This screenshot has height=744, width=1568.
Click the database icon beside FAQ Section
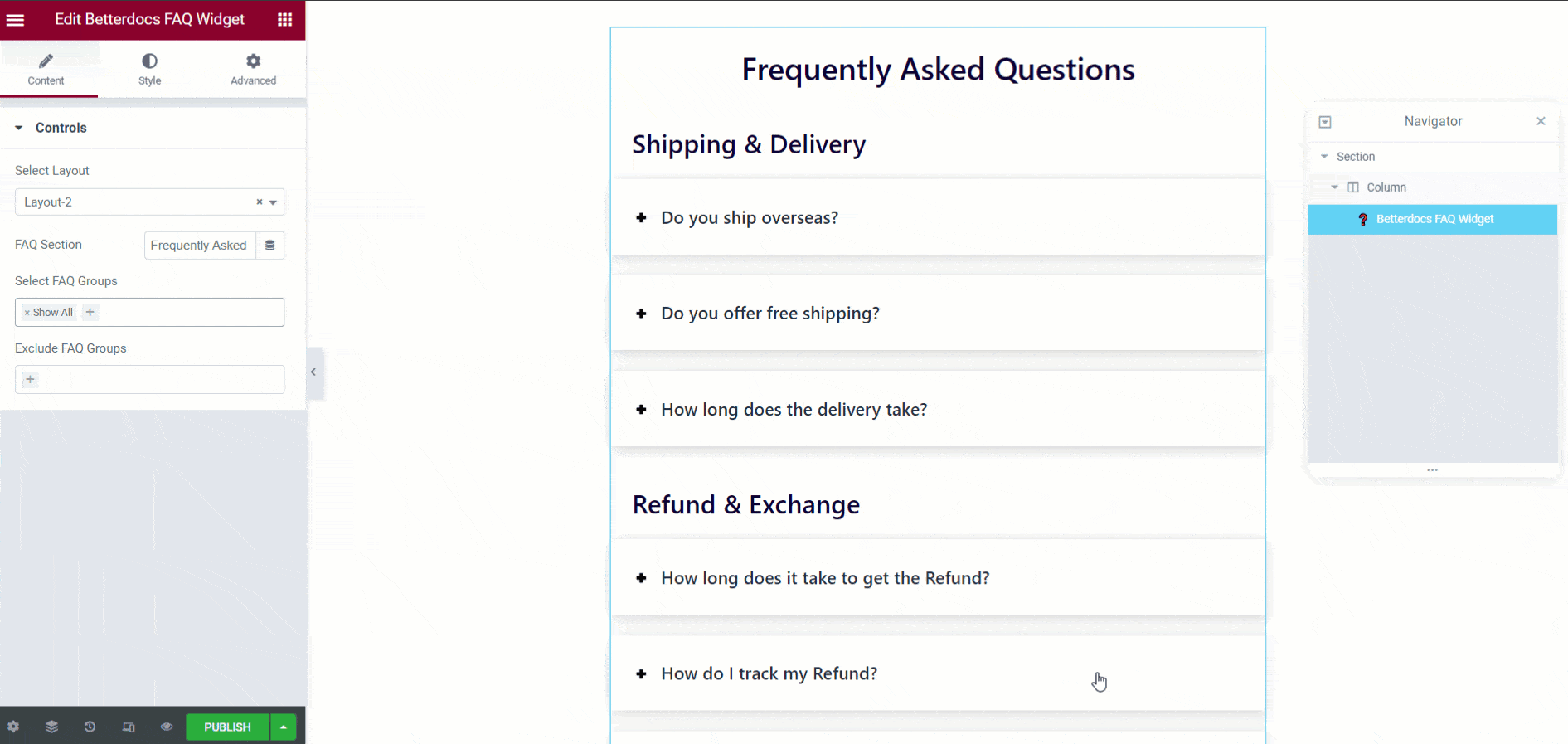point(270,245)
